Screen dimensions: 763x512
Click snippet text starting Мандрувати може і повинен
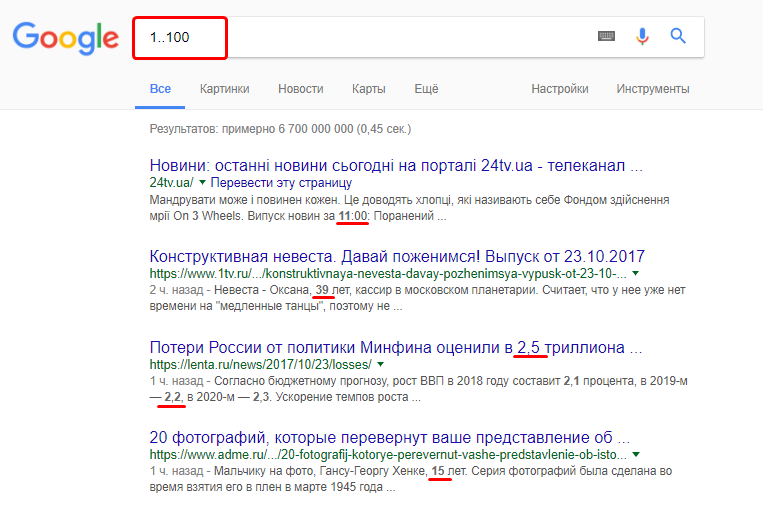coord(409,208)
